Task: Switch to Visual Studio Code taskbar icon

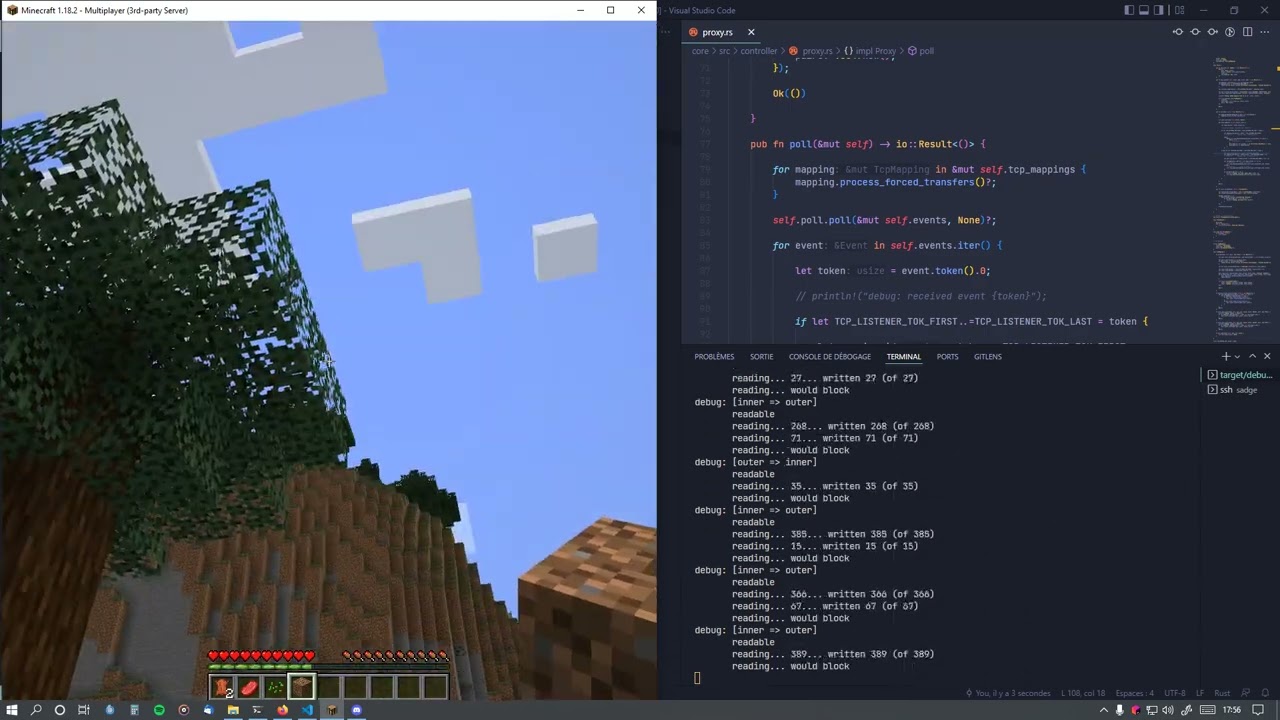Action: 307,710
